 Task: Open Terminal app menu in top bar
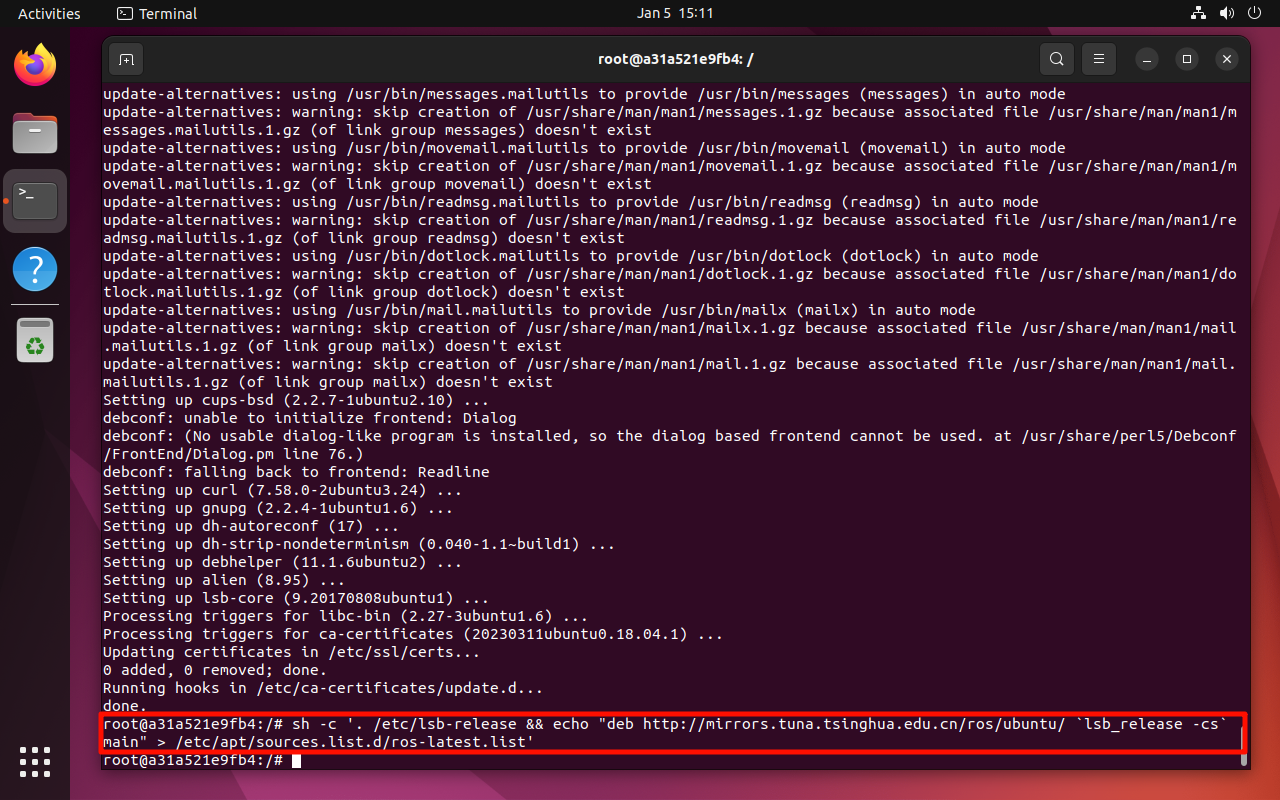(157, 14)
